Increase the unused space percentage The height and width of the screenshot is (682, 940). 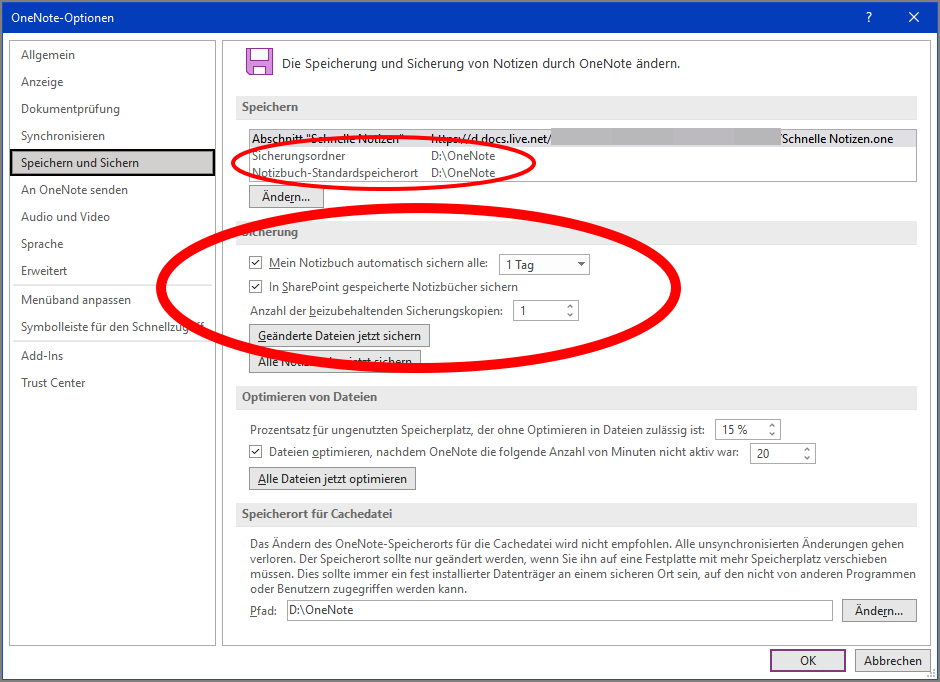772,426
